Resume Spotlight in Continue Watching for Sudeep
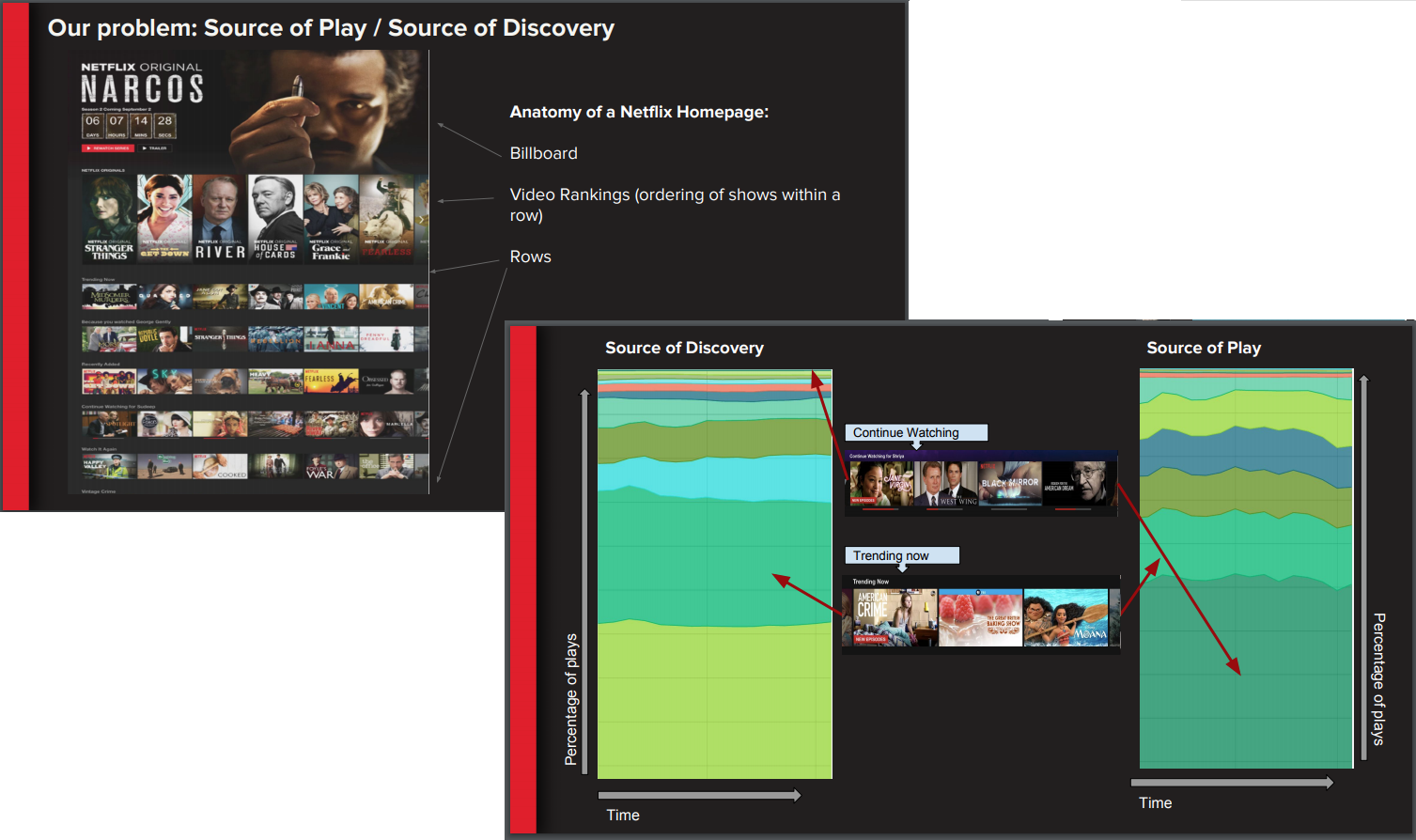This screenshot has height=840, width=1416. coord(109,425)
